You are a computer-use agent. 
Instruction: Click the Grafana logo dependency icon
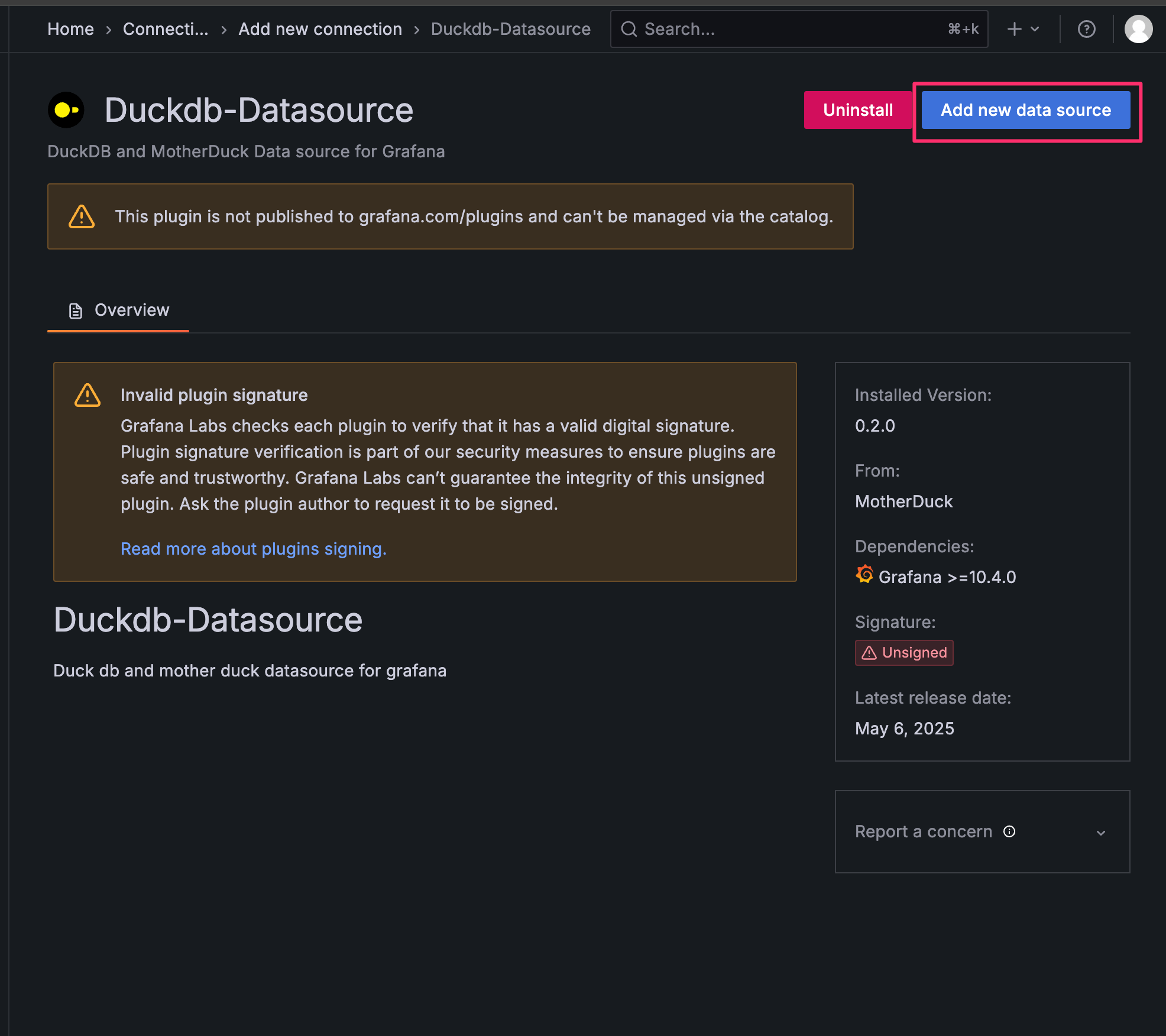[x=864, y=574]
